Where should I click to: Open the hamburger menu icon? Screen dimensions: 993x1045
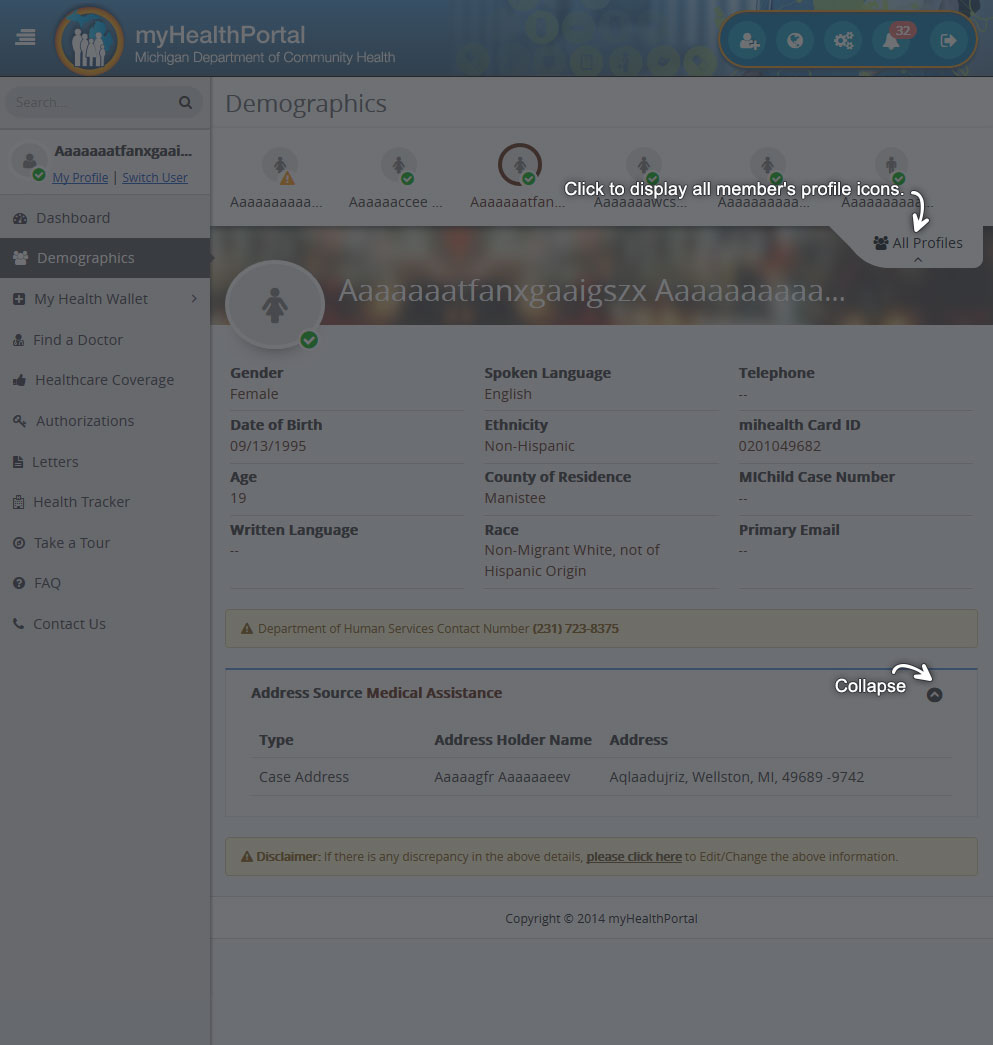(25, 37)
